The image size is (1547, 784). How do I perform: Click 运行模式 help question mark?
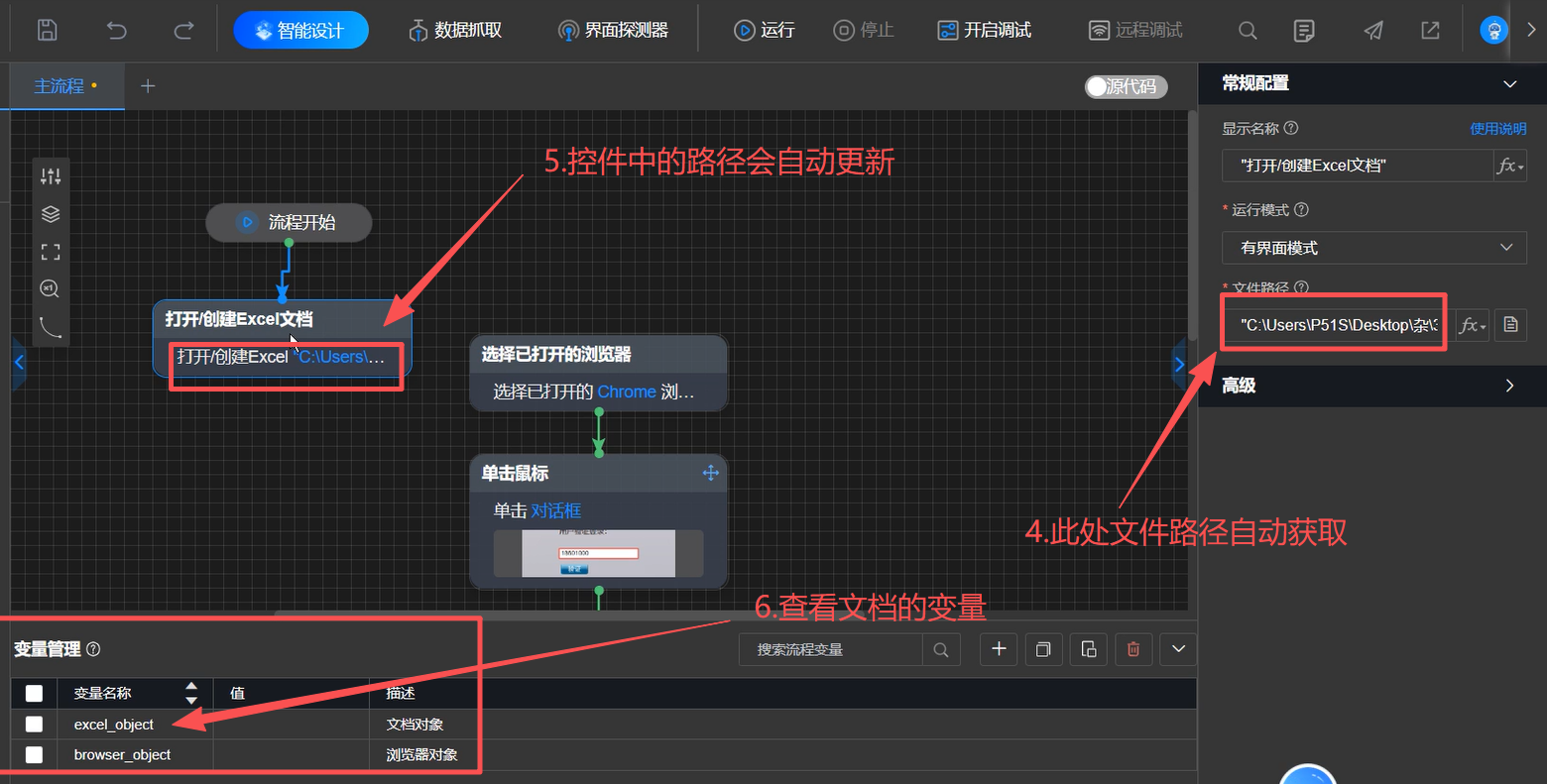click(1302, 210)
